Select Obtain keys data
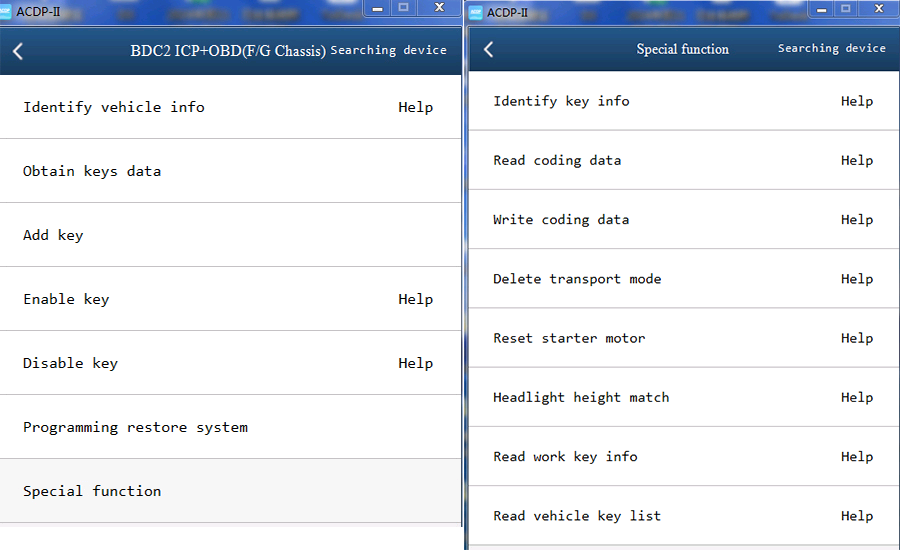The image size is (900, 550). 92,171
